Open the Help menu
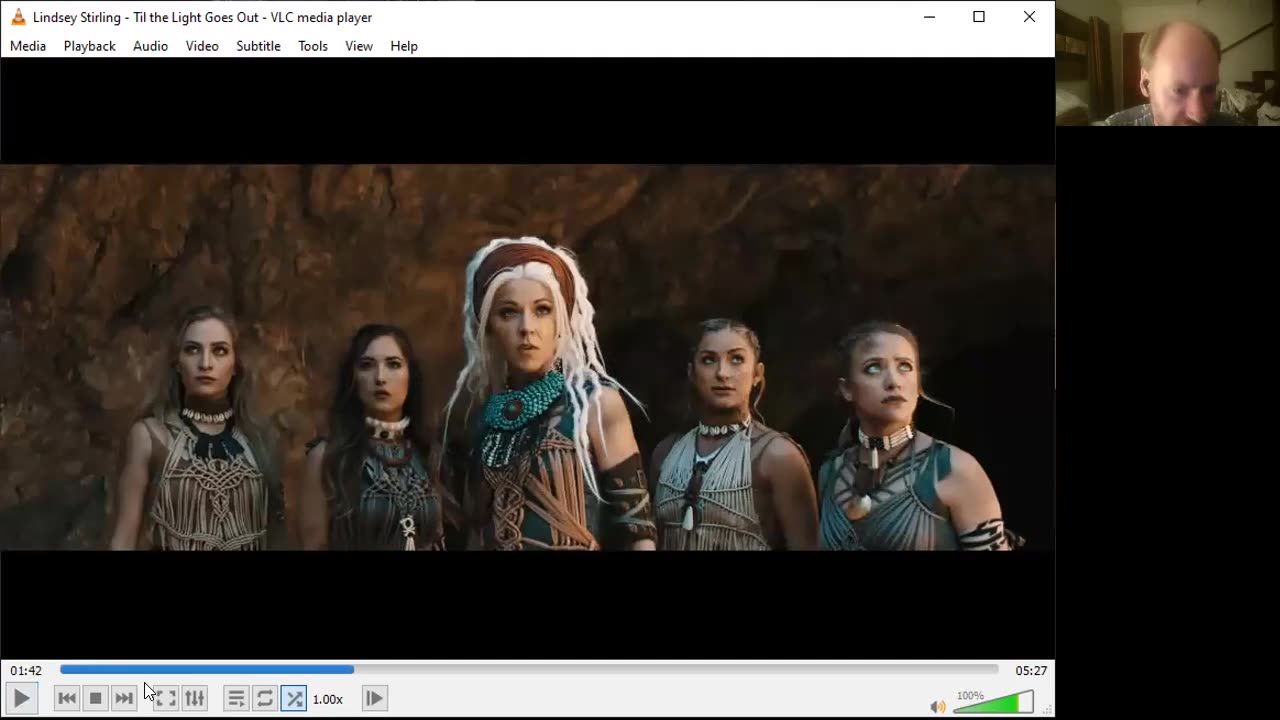Viewport: 1280px width, 720px height. pos(404,46)
